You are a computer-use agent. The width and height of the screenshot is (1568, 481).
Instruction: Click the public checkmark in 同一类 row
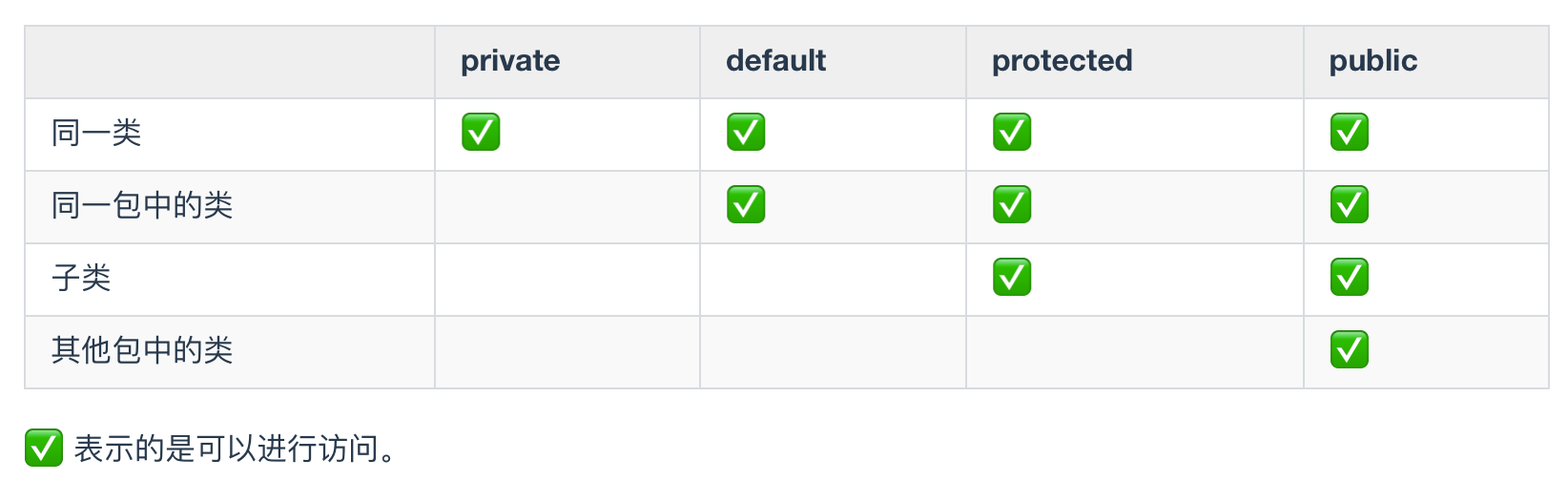pyautogui.click(x=1350, y=133)
